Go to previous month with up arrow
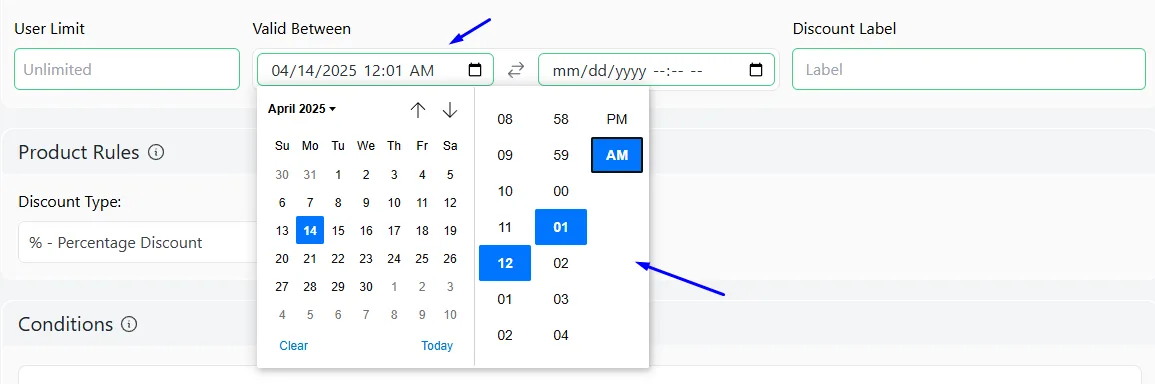Image resolution: width=1155 pixels, height=384 pixels. pos(418,111)
